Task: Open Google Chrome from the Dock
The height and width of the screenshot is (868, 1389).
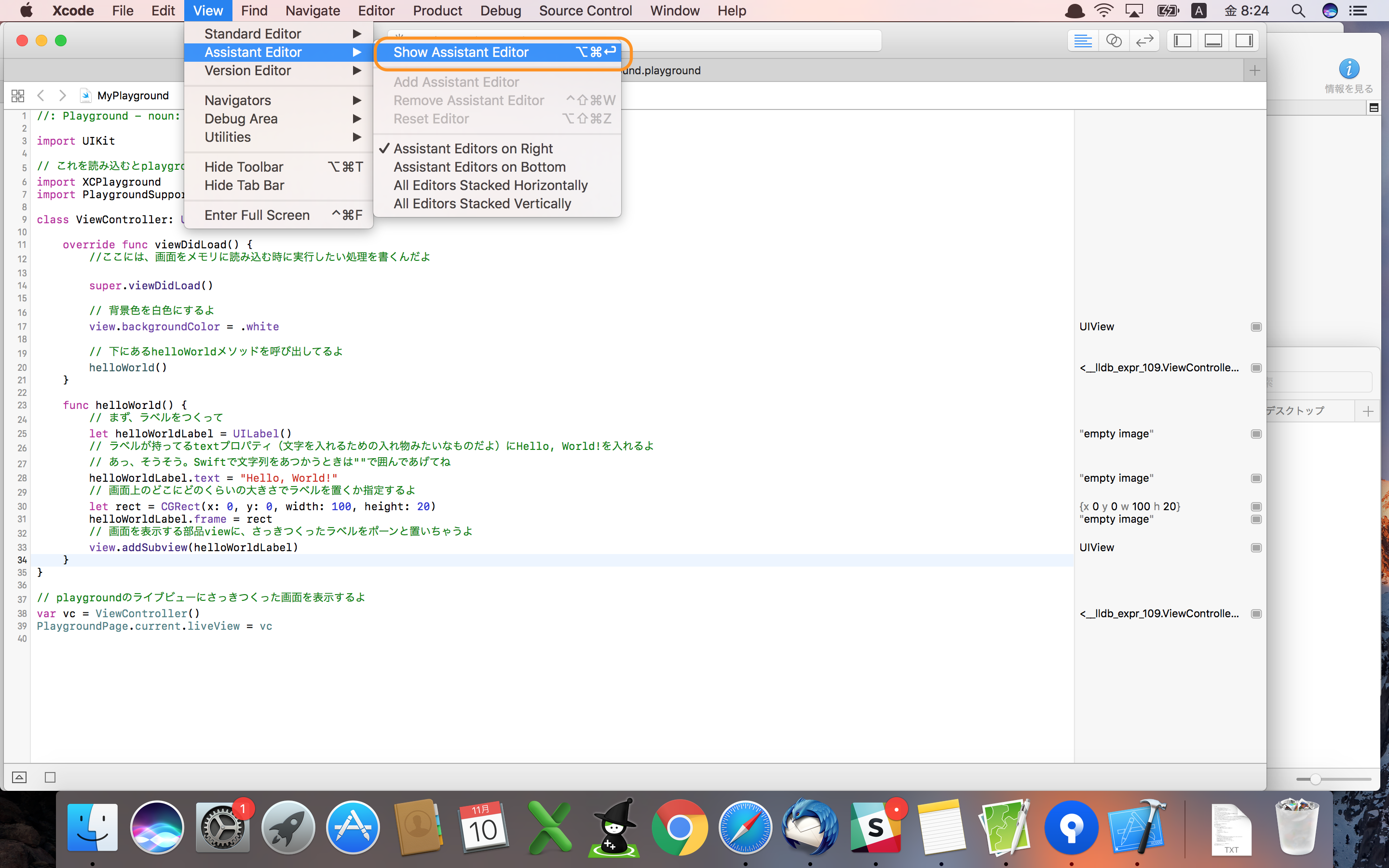Action: tap(680, 827)
